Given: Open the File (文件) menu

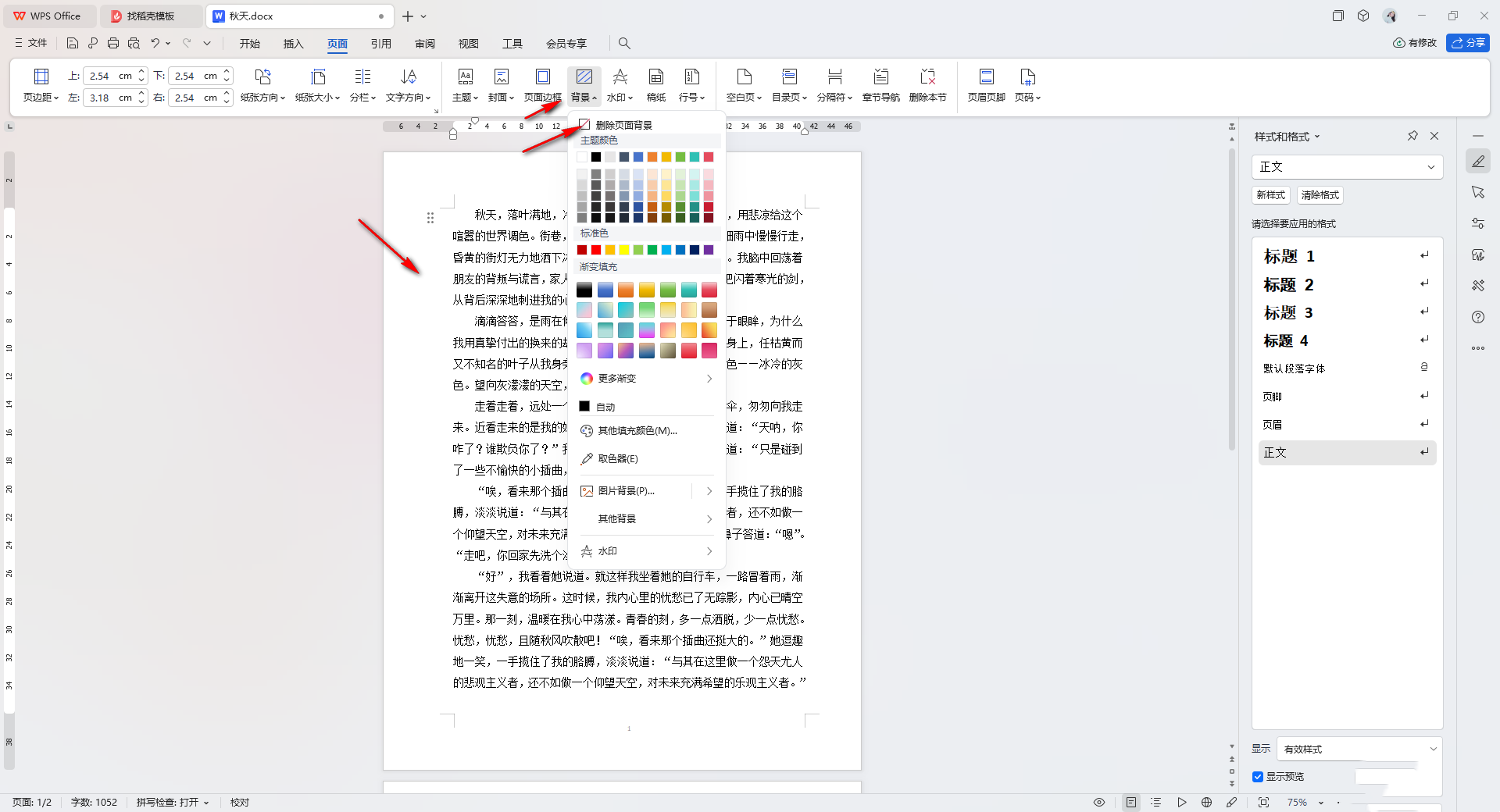Looking at the screenshot, I should point(31,43).
